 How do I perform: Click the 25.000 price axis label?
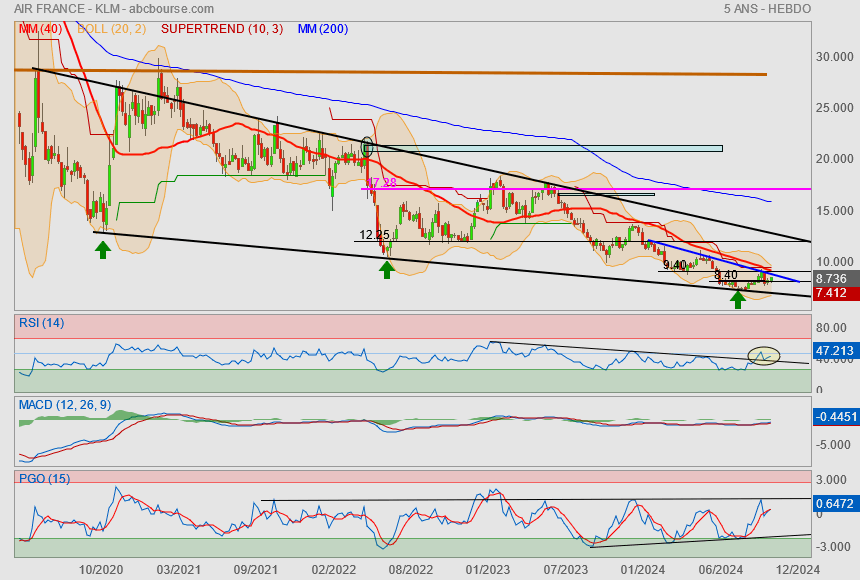(834, 108)
